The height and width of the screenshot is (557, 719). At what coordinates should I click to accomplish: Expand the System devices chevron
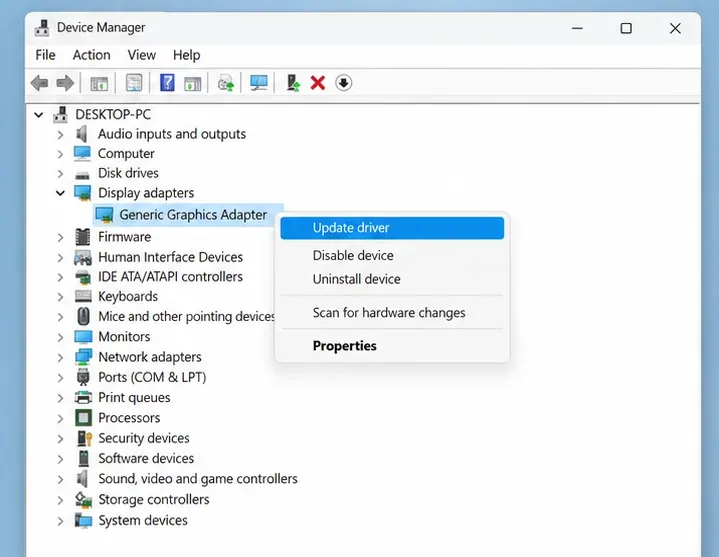[x=60, y=521]
